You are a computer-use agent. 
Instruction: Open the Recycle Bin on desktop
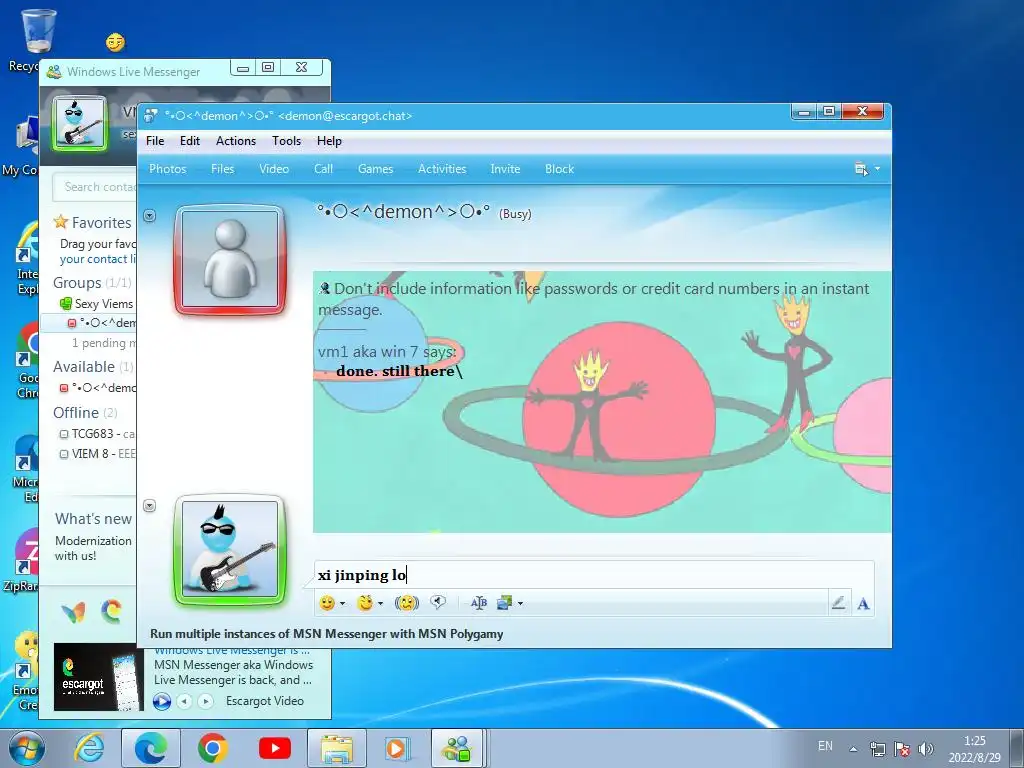pos(38,31)
